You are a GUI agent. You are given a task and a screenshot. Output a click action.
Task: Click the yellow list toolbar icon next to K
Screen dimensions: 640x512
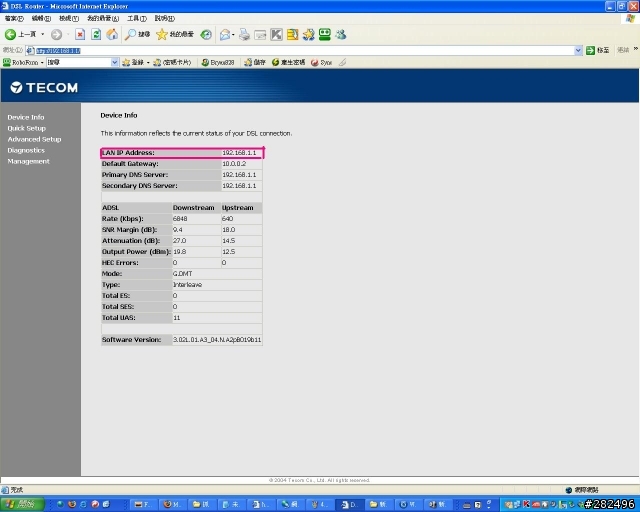tap(292, 35)
